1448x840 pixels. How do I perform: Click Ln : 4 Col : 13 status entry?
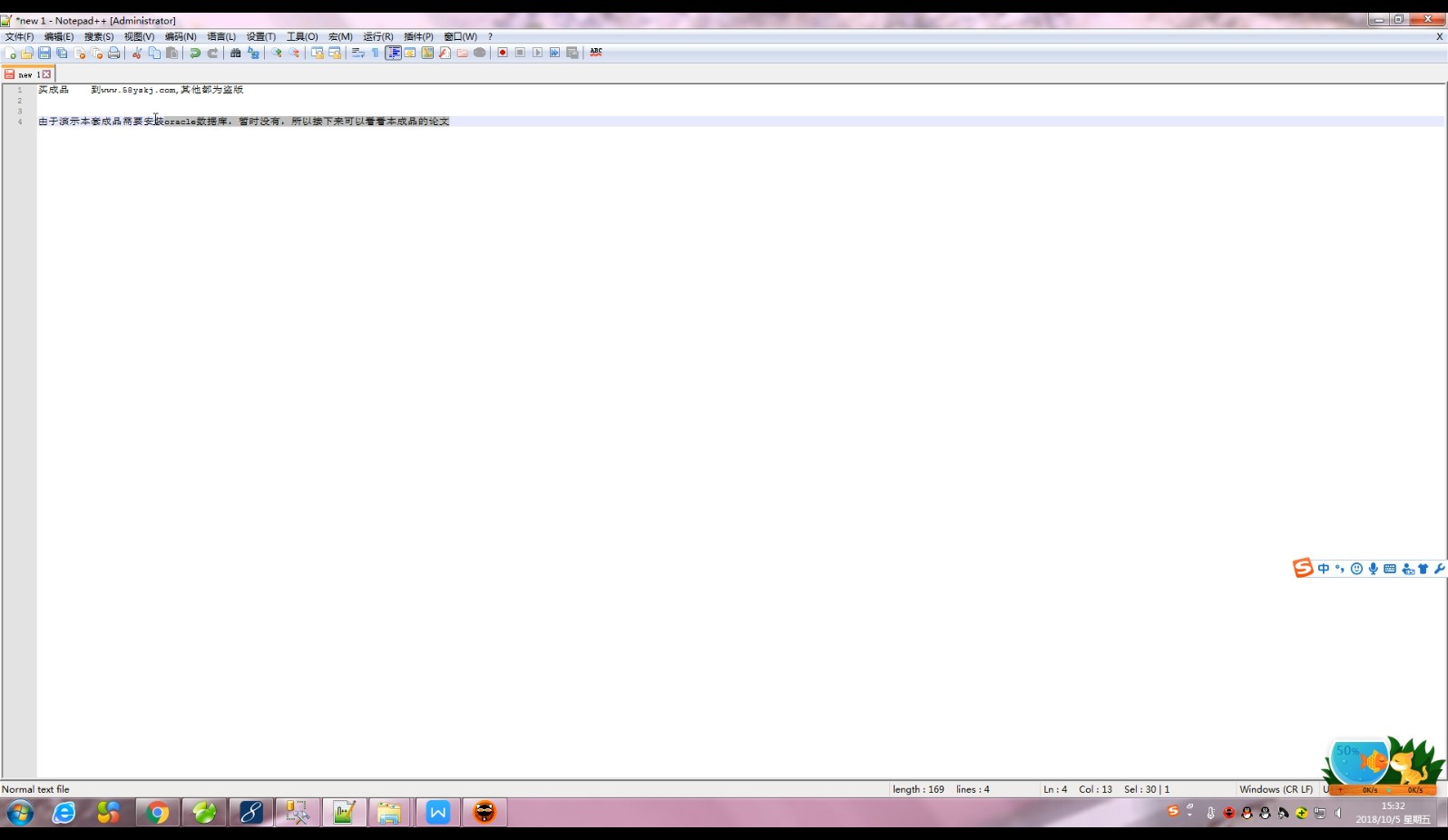[1078, 789]
